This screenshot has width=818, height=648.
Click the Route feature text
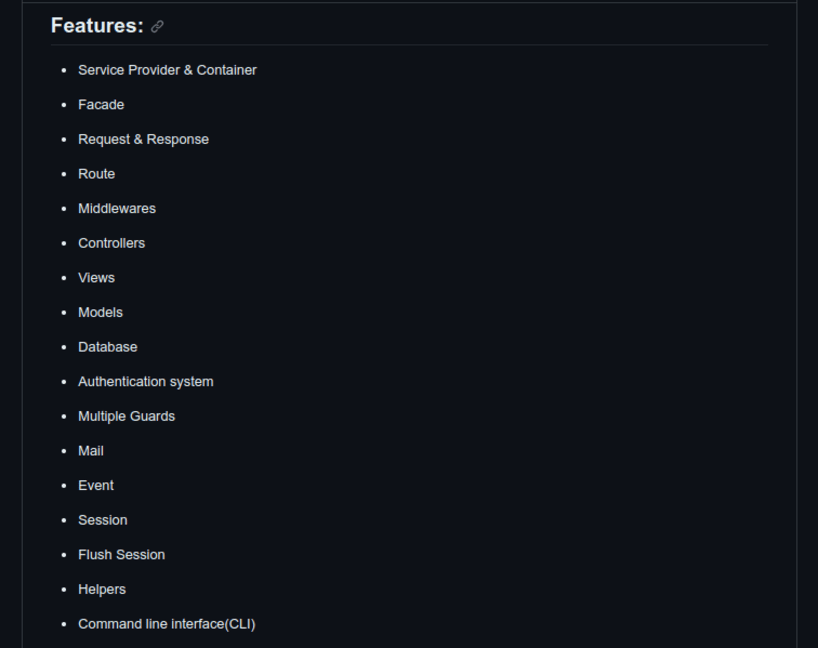point(96,174)
